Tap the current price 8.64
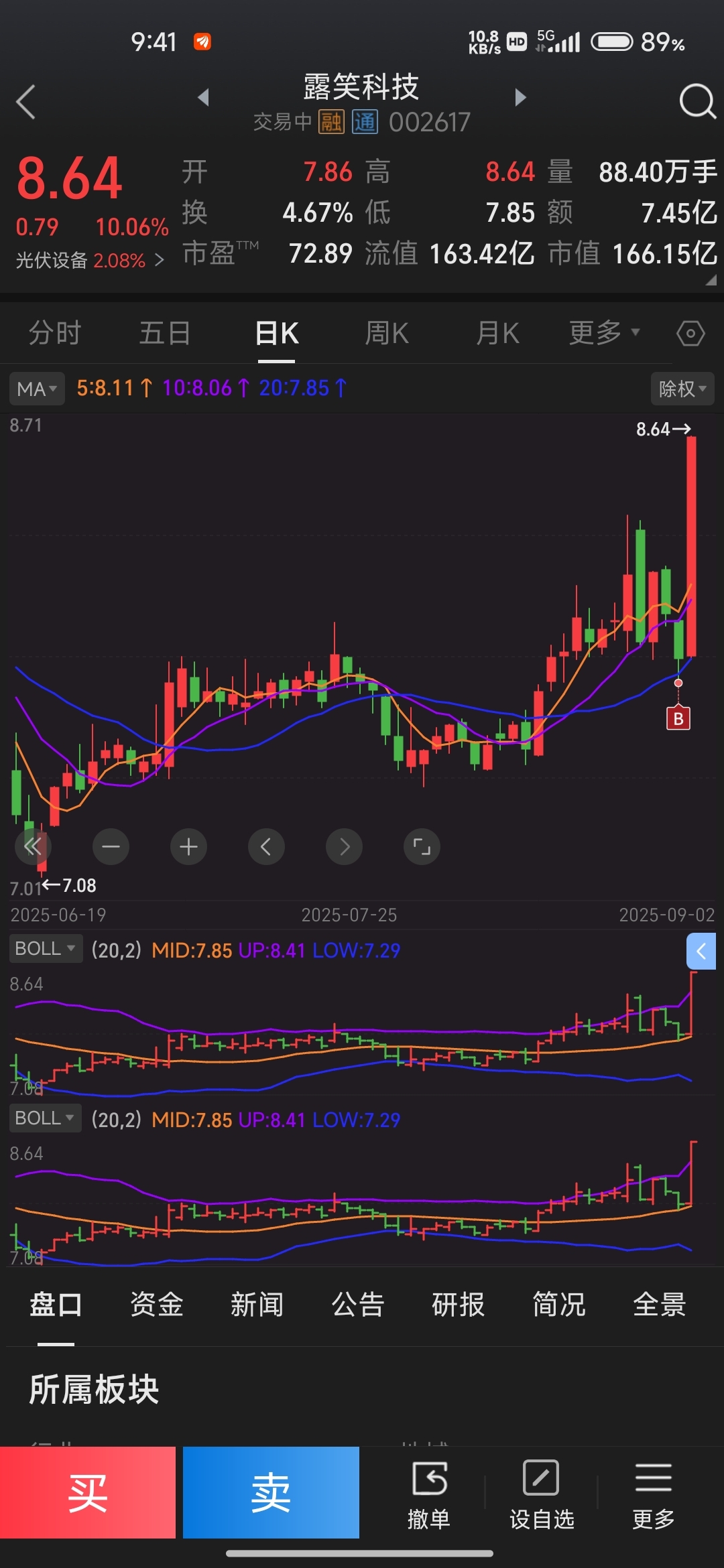The width and height of the screenshot is (724, 1568). 70,178
